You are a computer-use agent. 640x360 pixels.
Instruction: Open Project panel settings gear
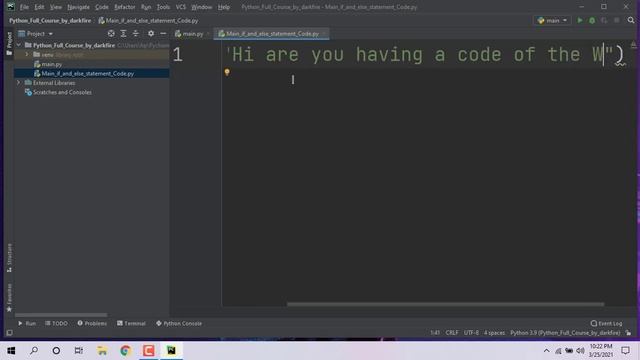pyautogui.click(x=151, y=34)
